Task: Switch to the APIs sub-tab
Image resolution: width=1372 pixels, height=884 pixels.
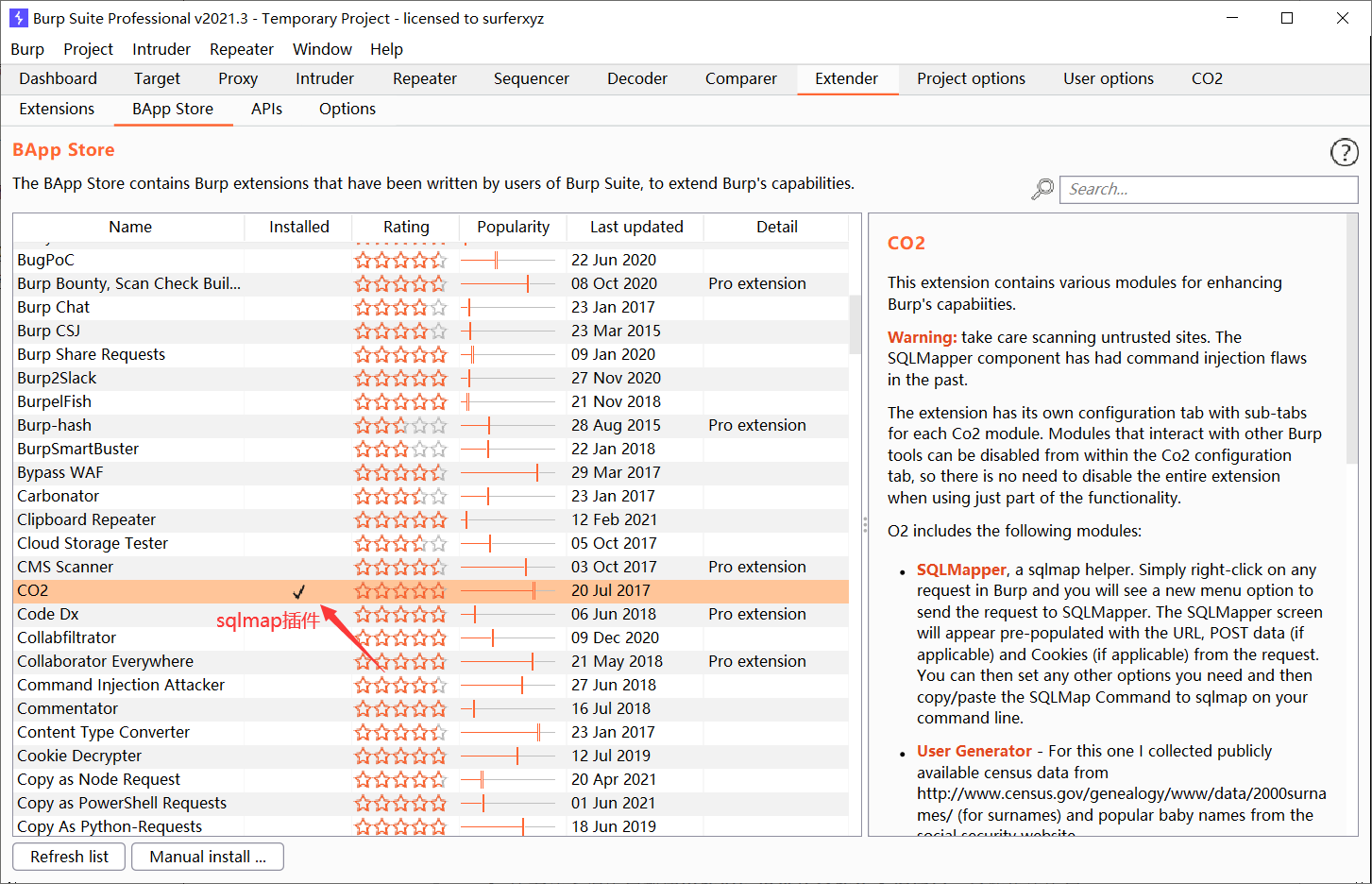Action: pyautogui.click(x=266, y=109)
